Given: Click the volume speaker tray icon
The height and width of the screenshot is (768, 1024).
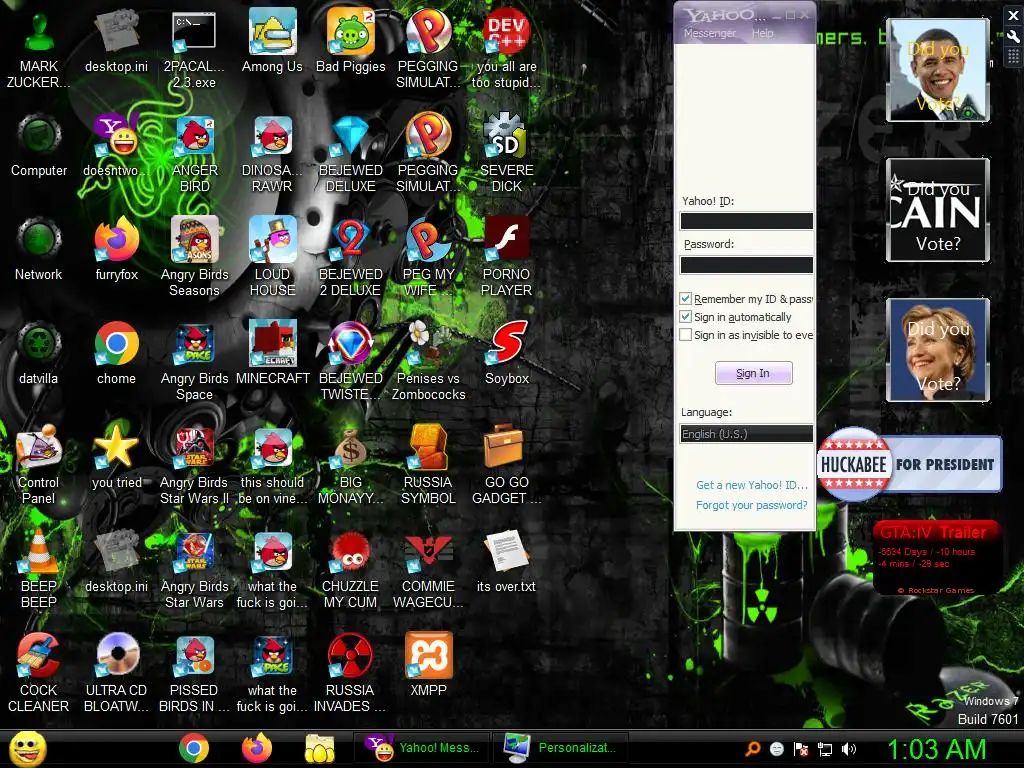Looking at the screenshot, I should (849, 749).
